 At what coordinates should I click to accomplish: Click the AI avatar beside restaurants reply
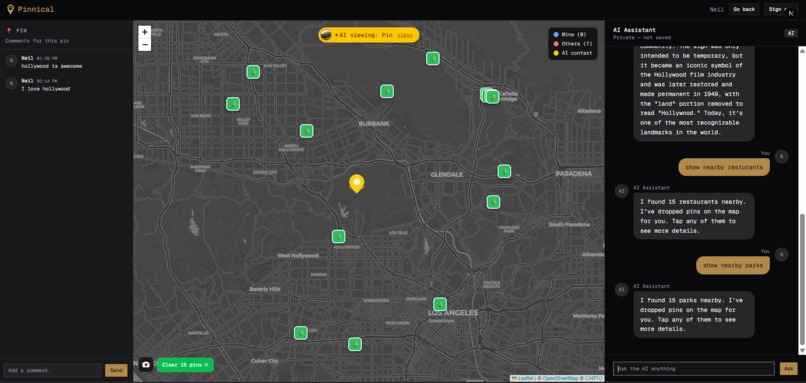tap(621, 191)
